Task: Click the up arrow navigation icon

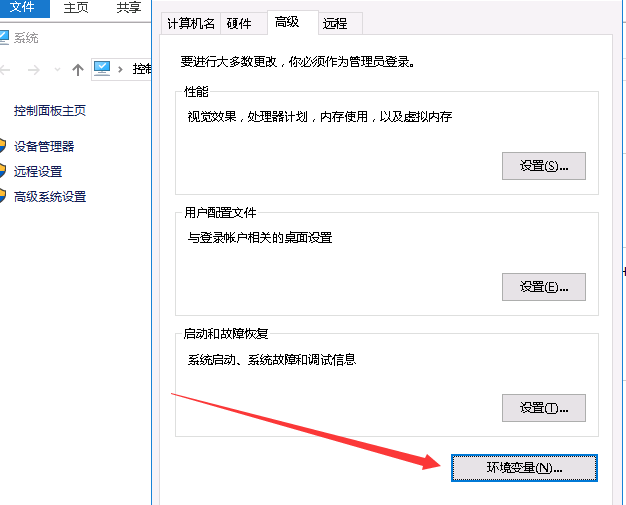Action: tap(78, 70)
